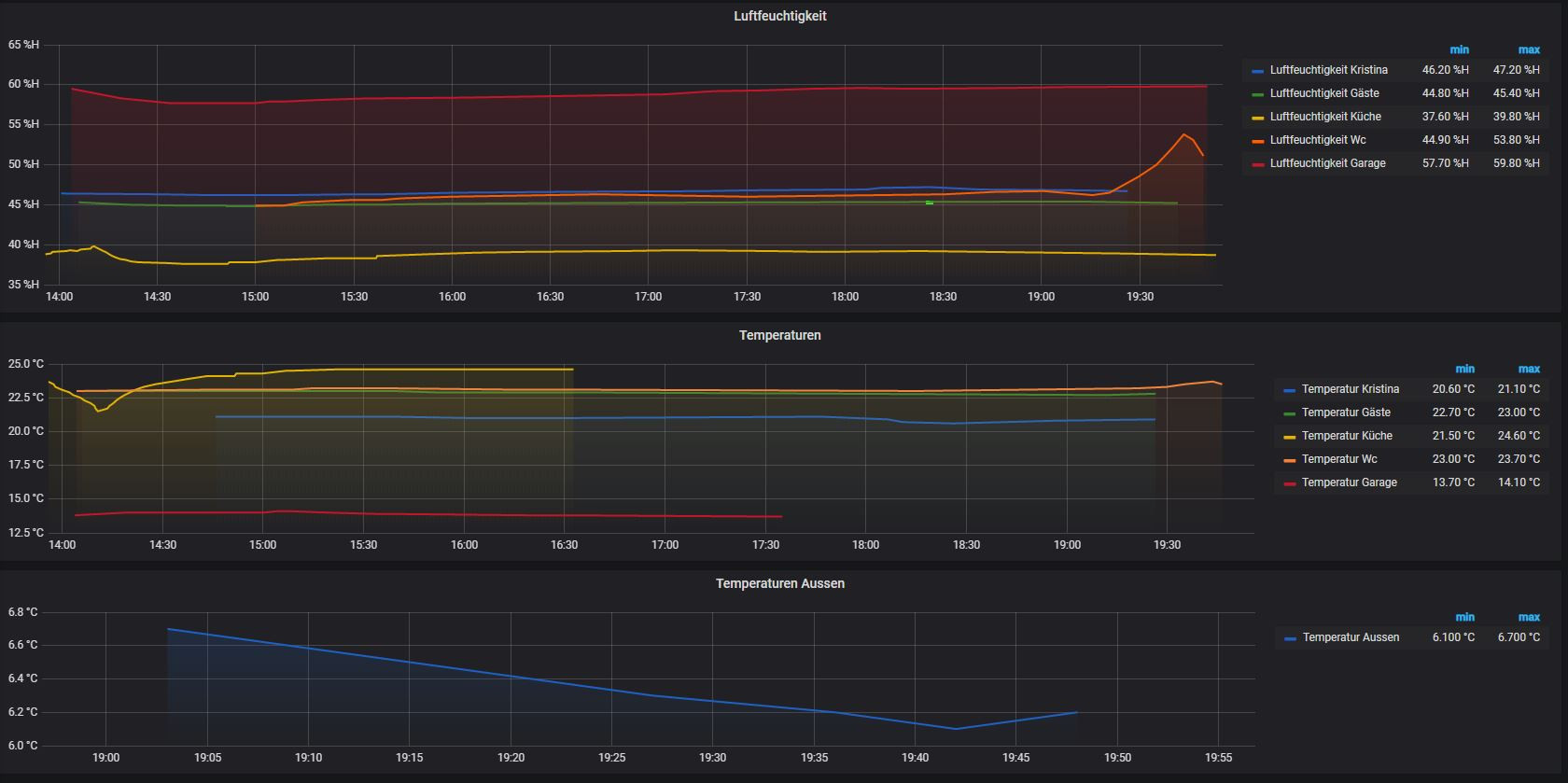The height and width of the screenshot is (783, 1568).
Task: Click the 53.80 %H max value for Wc
Action: point(1517,140)
